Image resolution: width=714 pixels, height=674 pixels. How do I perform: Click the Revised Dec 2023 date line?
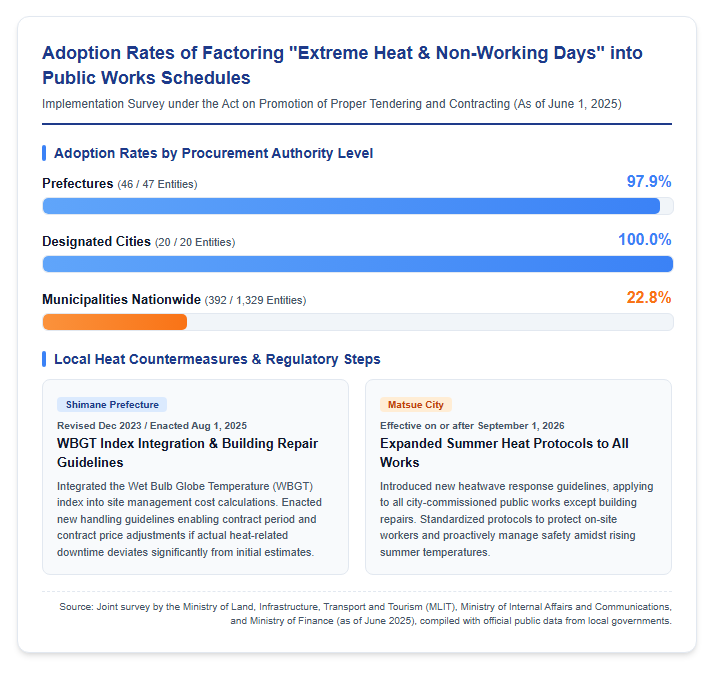point(152,425)
